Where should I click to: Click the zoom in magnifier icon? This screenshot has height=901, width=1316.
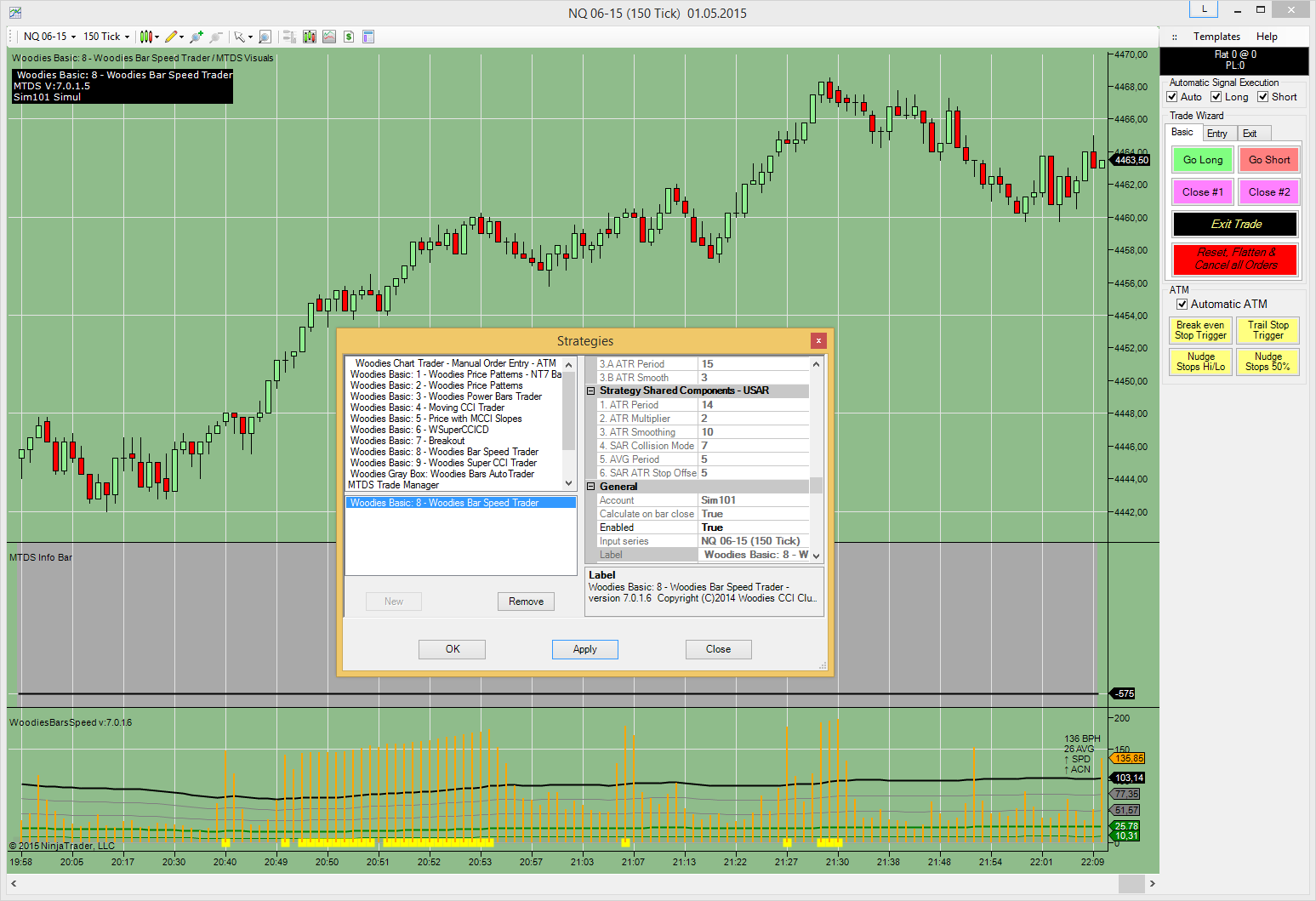point(197,37)
